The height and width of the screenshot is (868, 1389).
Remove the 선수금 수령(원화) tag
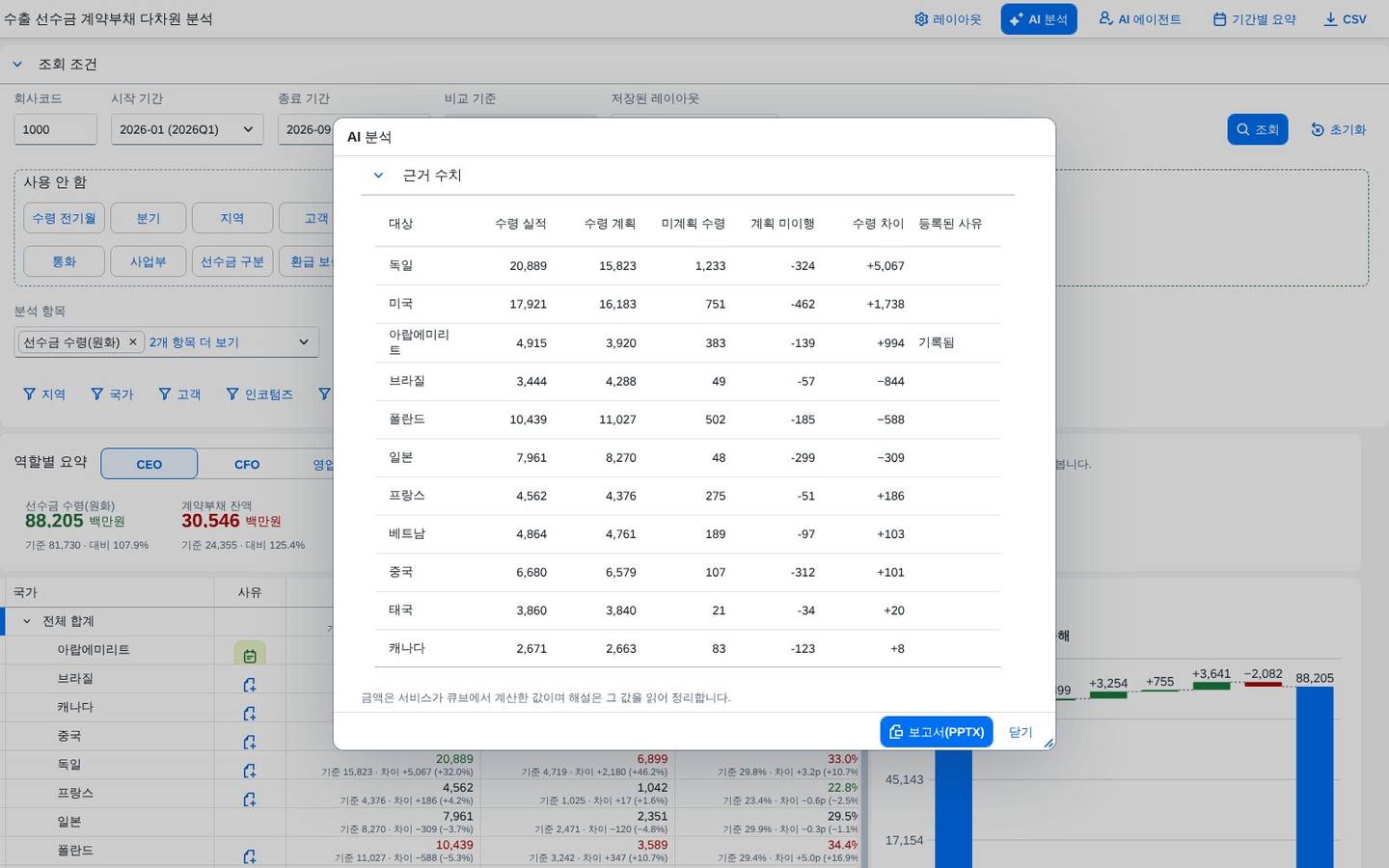(133, 341)
